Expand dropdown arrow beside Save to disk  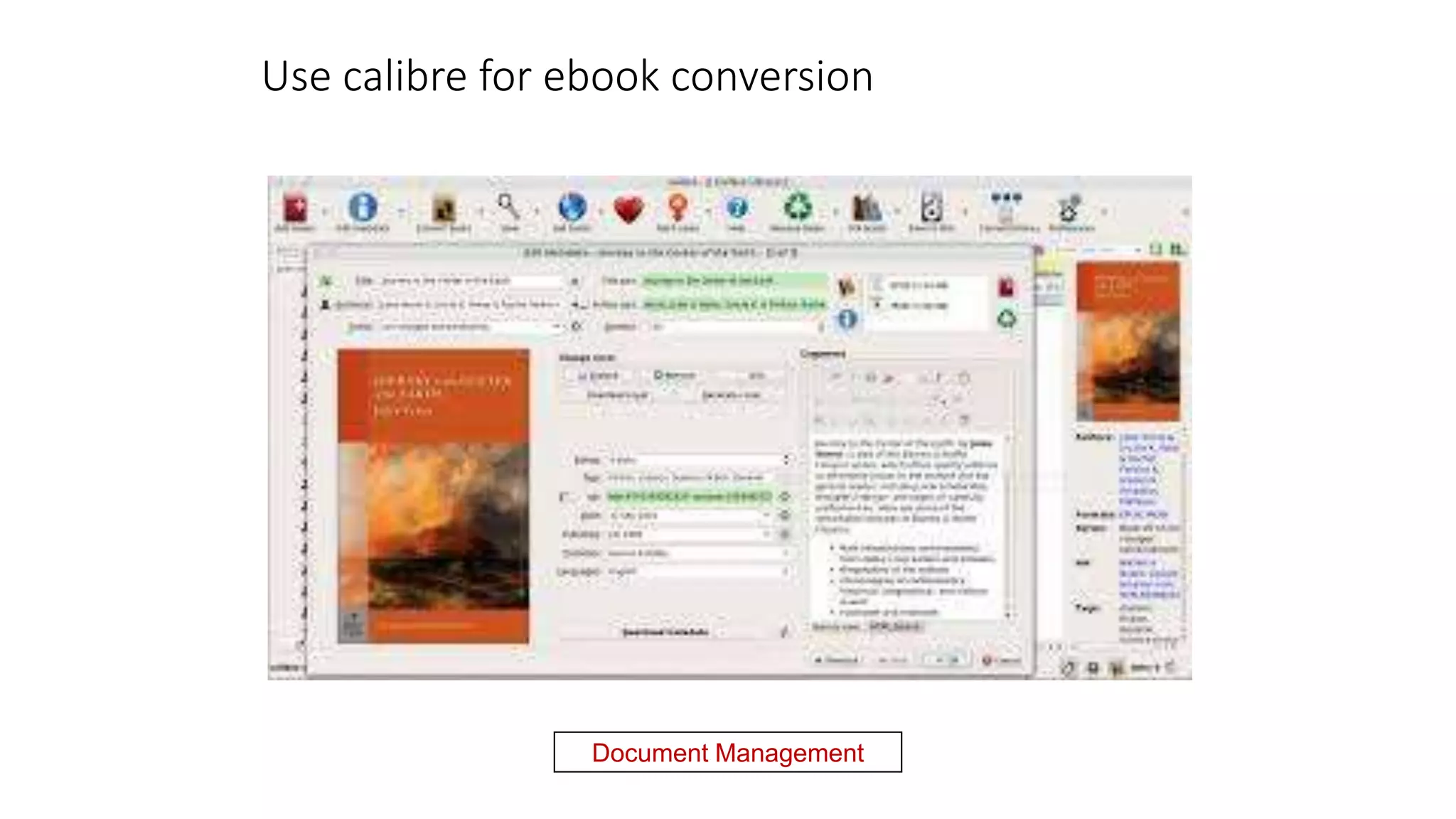point(965,212)
